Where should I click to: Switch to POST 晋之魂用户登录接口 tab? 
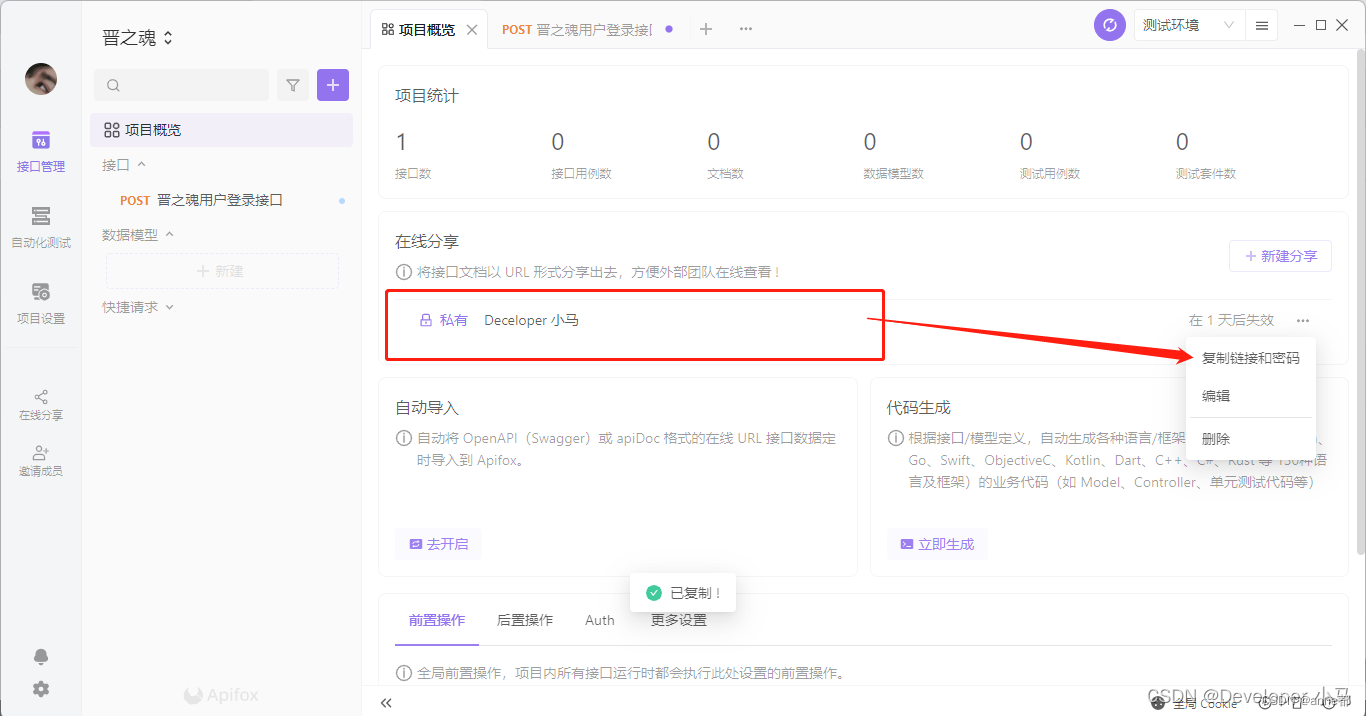[577, 30]
